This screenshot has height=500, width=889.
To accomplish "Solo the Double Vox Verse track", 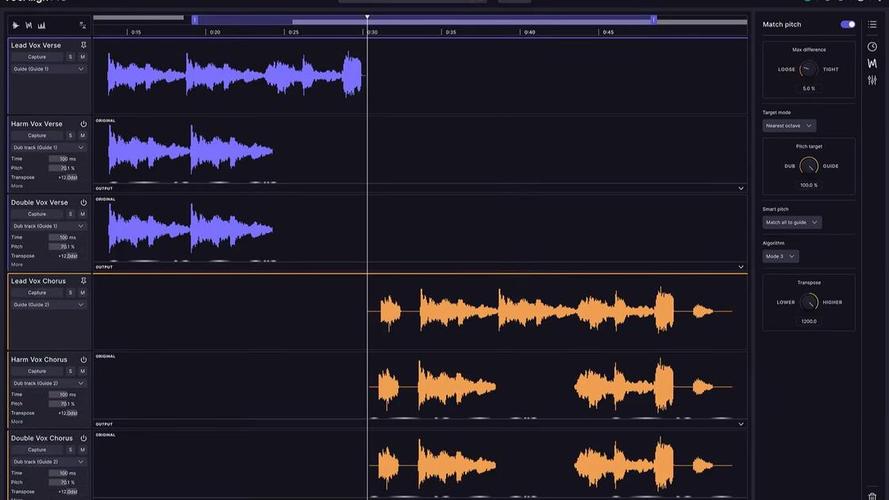I will tap(70, 214).
